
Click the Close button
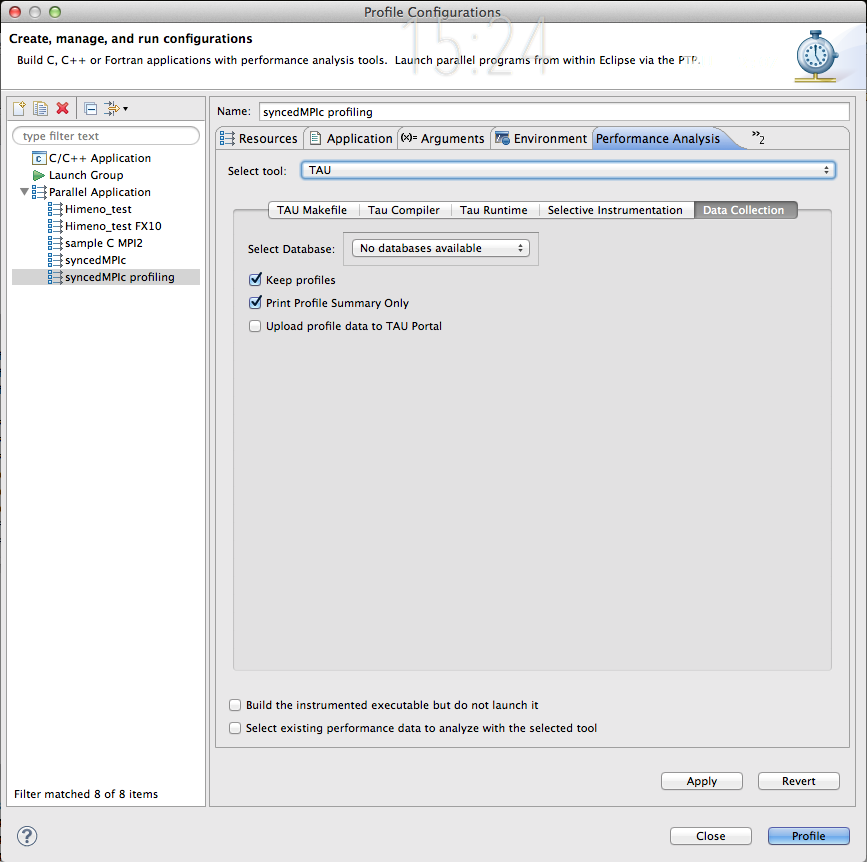tap(711, 835)
